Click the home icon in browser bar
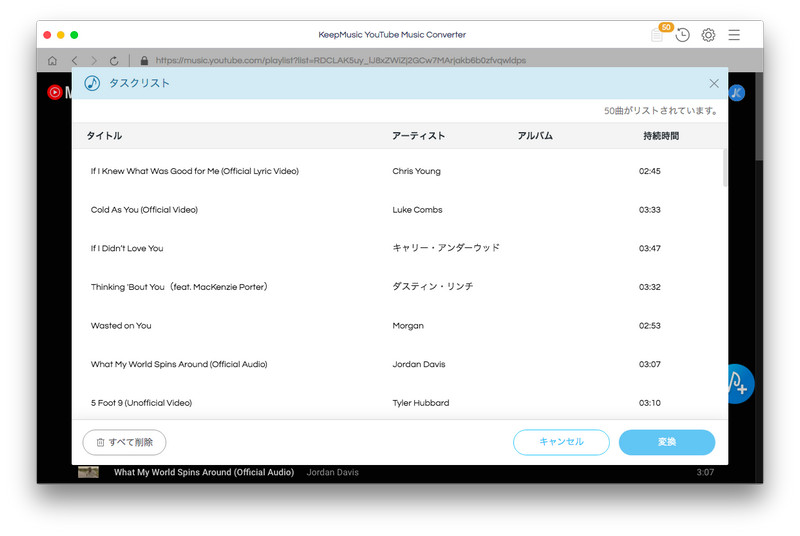This screenshot has width=800, height=536. [52, 61]
